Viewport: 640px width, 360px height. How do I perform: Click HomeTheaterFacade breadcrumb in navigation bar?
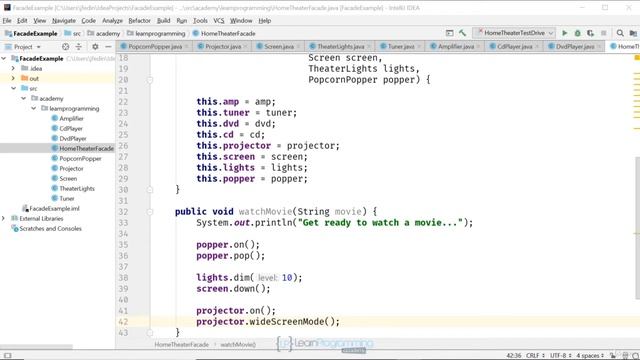click(224, 33)
